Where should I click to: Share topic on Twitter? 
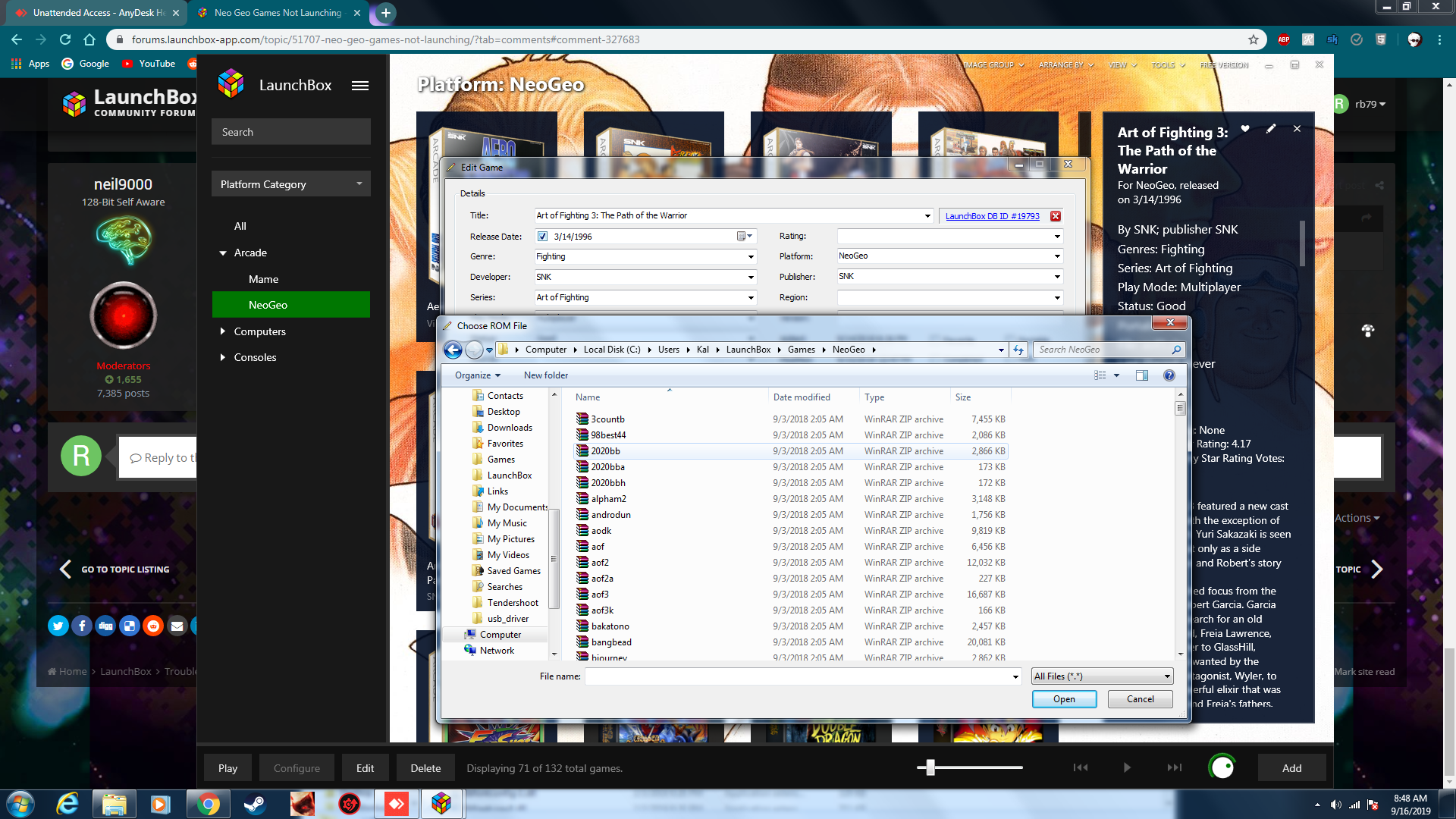[x=58, y=626]
